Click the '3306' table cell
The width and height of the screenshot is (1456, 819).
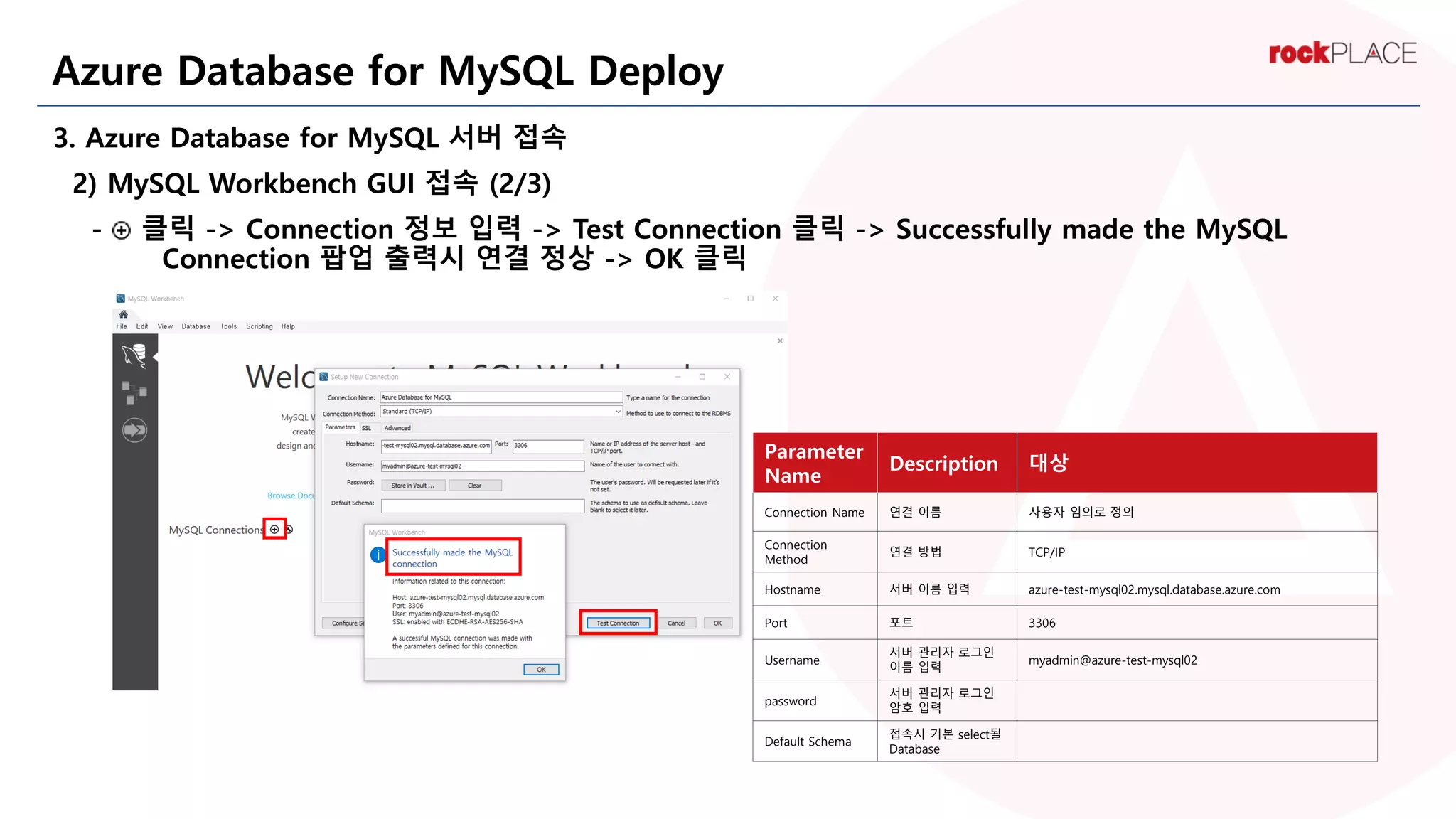1197,623
